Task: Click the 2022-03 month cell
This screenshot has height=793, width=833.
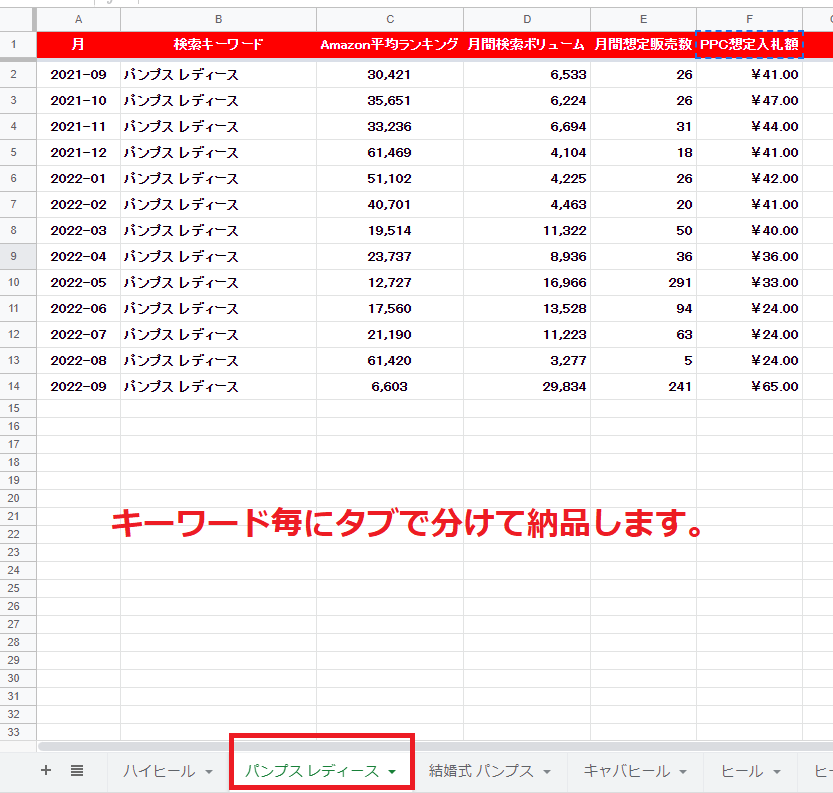Action: click(x=79, y=231)
